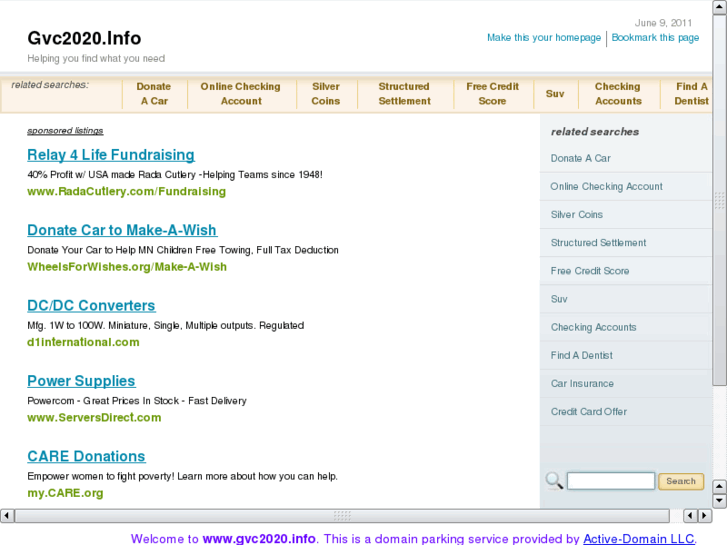727x545 pixels.
Task: Click the second left arrow beside the horizontal scrollbar
Action: tap(690, 515)
